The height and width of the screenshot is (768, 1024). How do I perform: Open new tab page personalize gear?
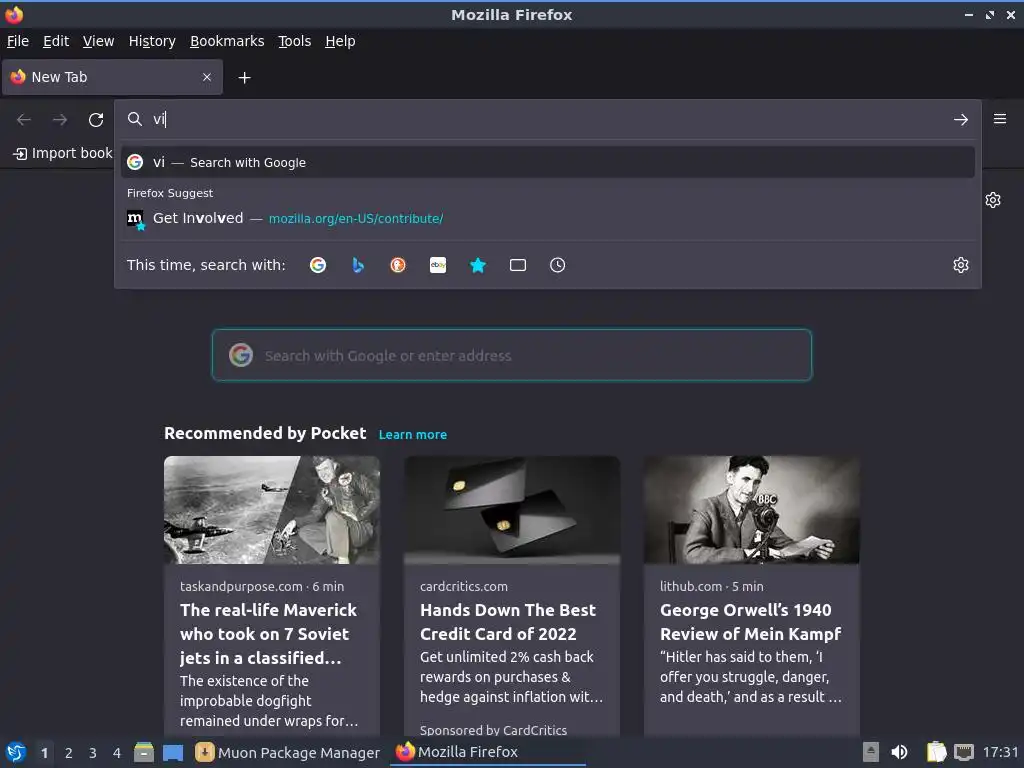(993, 200)
